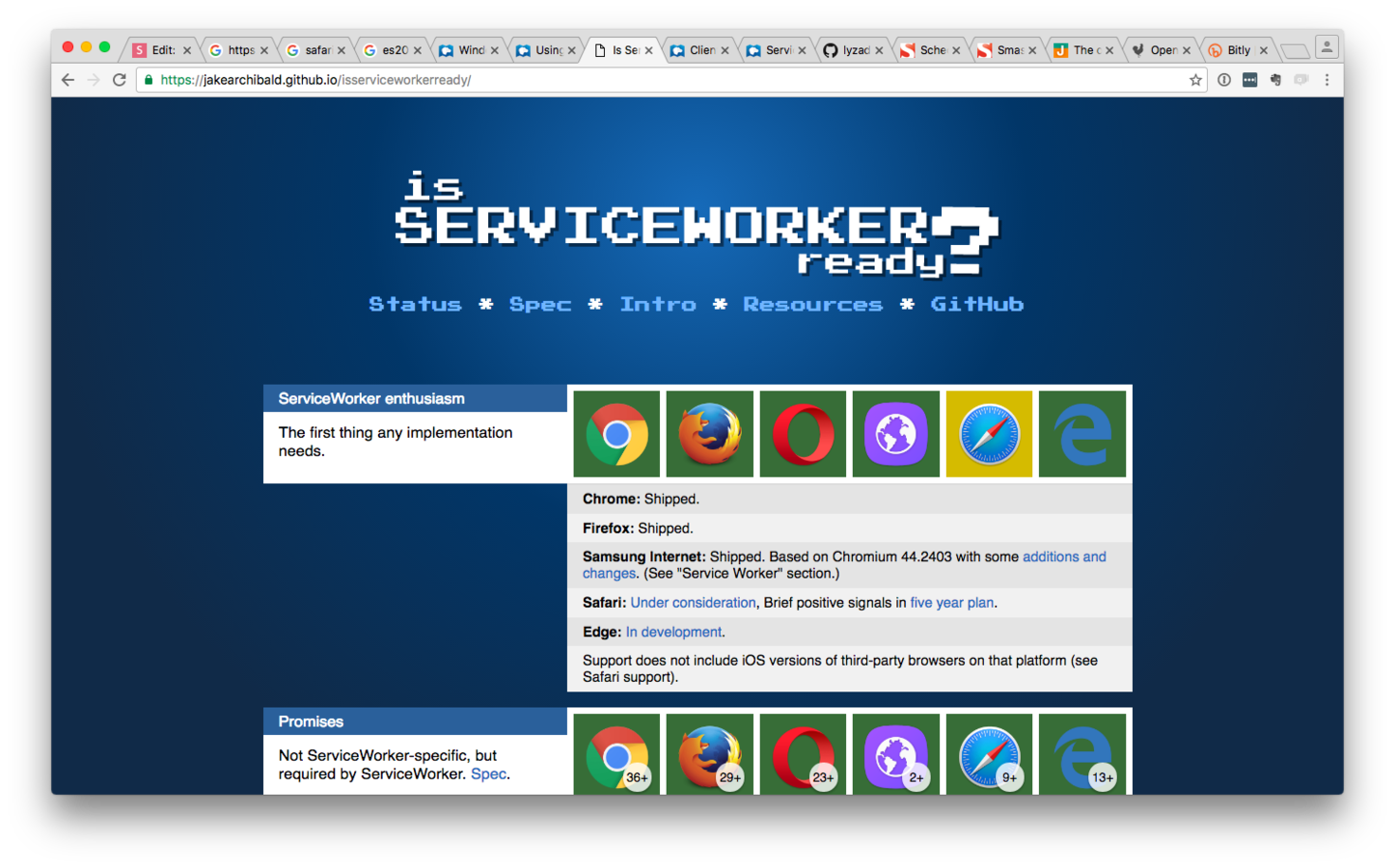Click the Chrome icon in ServiceWorker enthusiasm row

click(x=616, y=434)
